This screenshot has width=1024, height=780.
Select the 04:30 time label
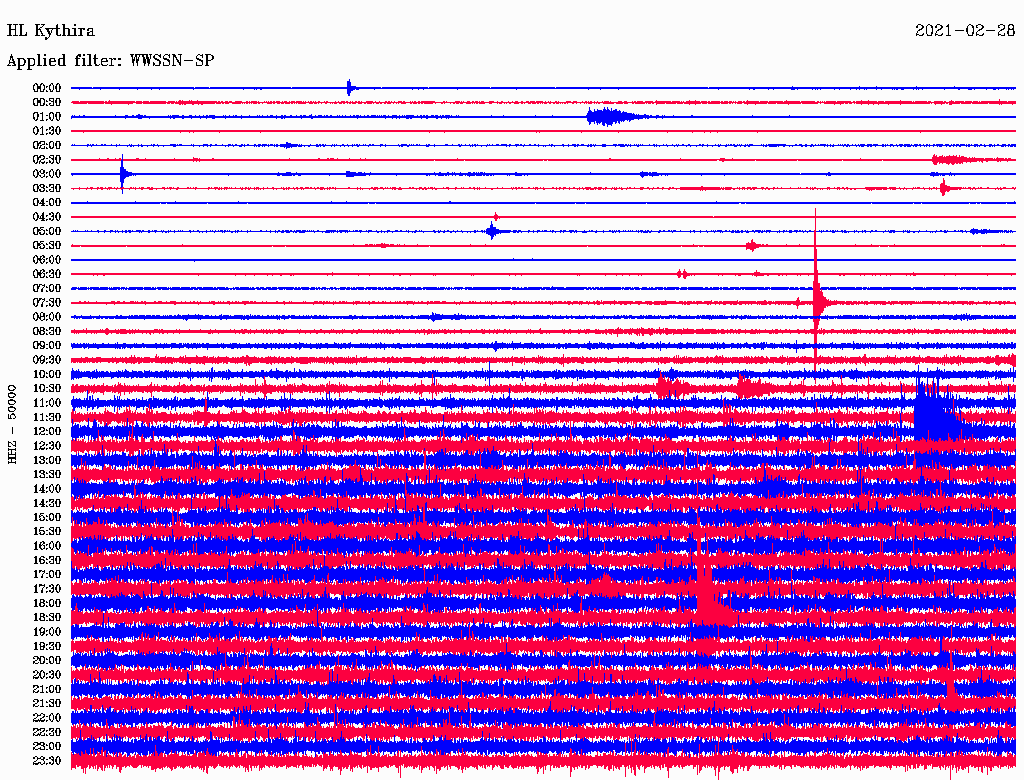pyautogui.click(x=47, y=217)
